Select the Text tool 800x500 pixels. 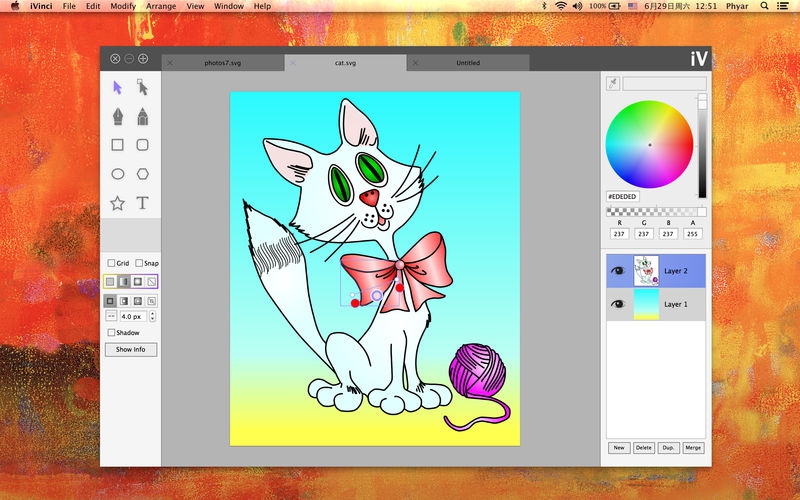(143, 203)
